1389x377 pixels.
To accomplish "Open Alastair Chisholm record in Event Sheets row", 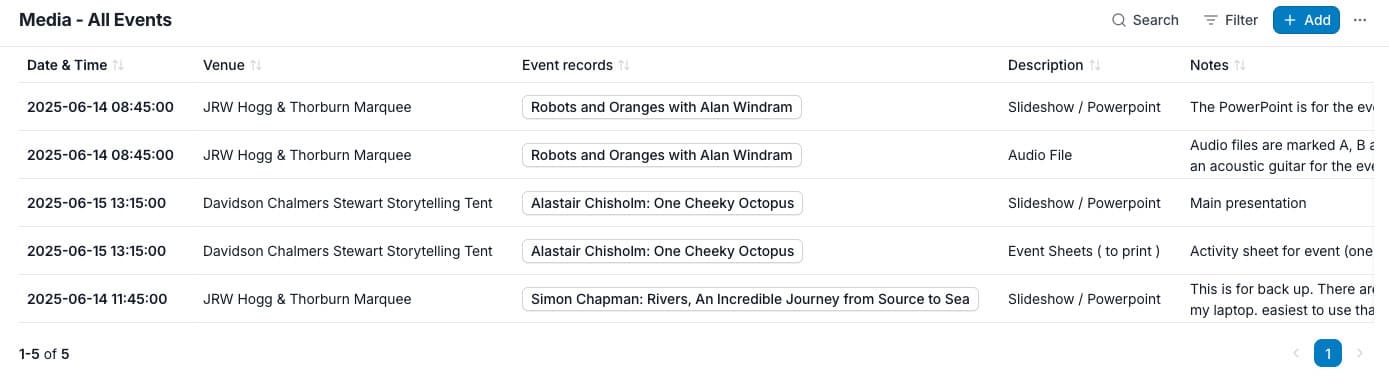I will click(x=662, y=251).
